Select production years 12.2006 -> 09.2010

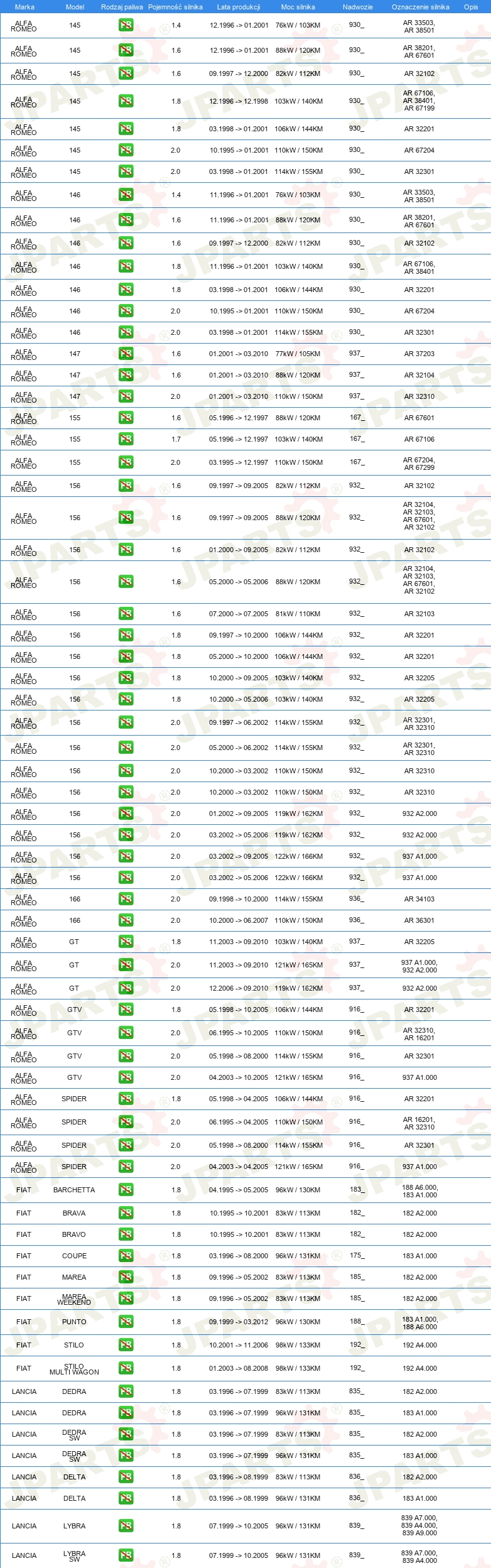(239, 989)
